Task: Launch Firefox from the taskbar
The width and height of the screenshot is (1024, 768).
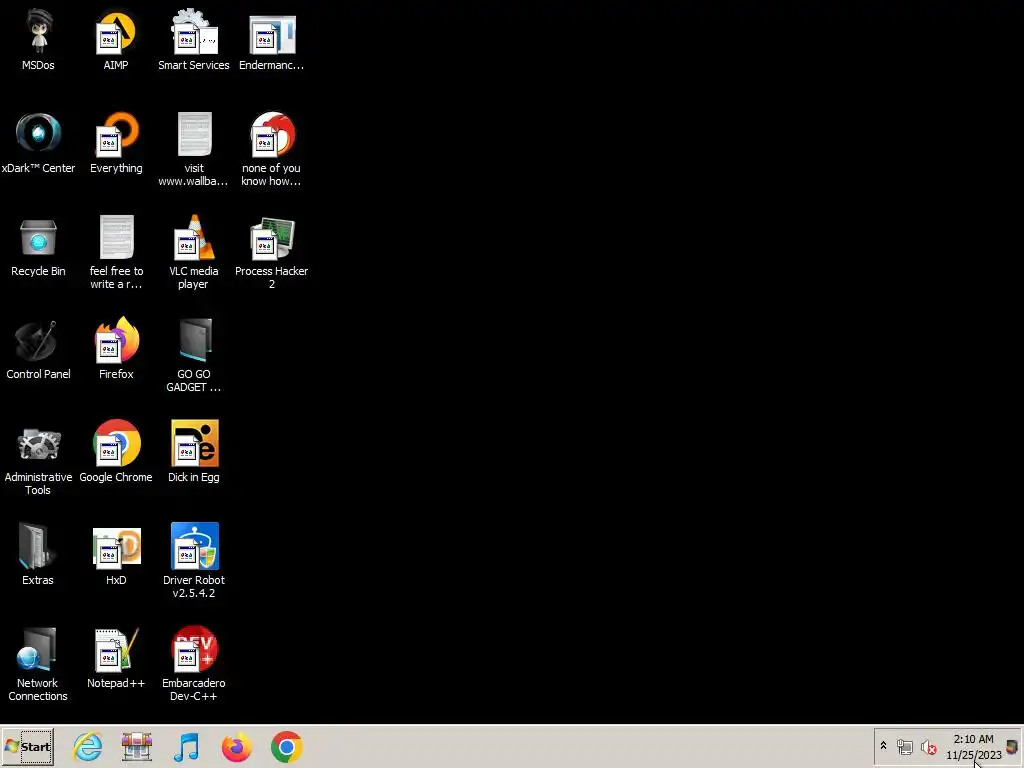Action: coord(236,747)
